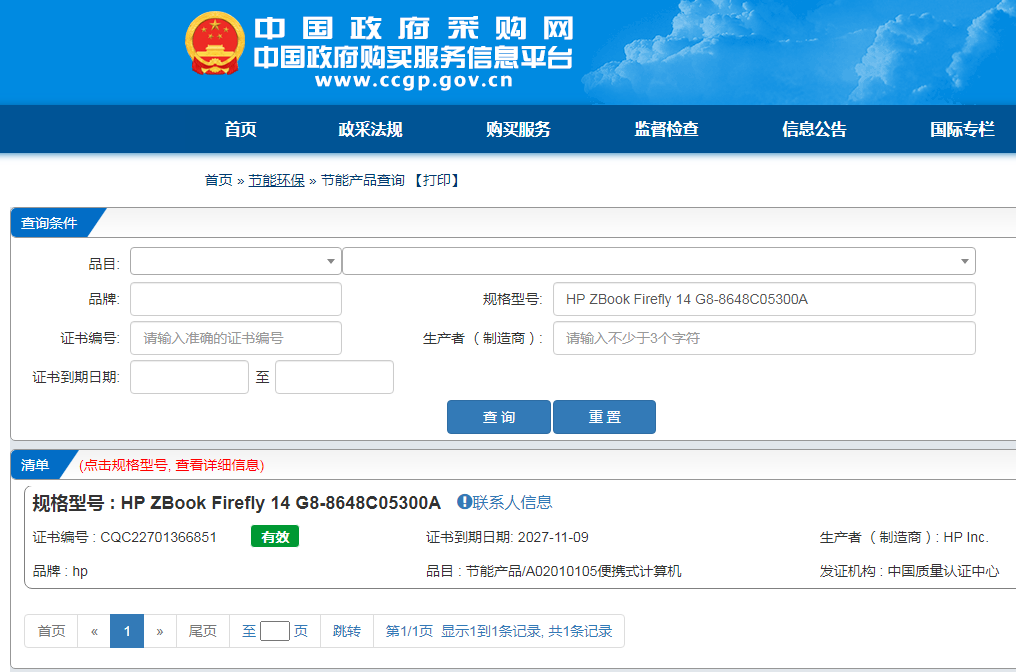Click the end date field after 至
The width and height of the screenshot is (1016, 672).
(334, 377)
